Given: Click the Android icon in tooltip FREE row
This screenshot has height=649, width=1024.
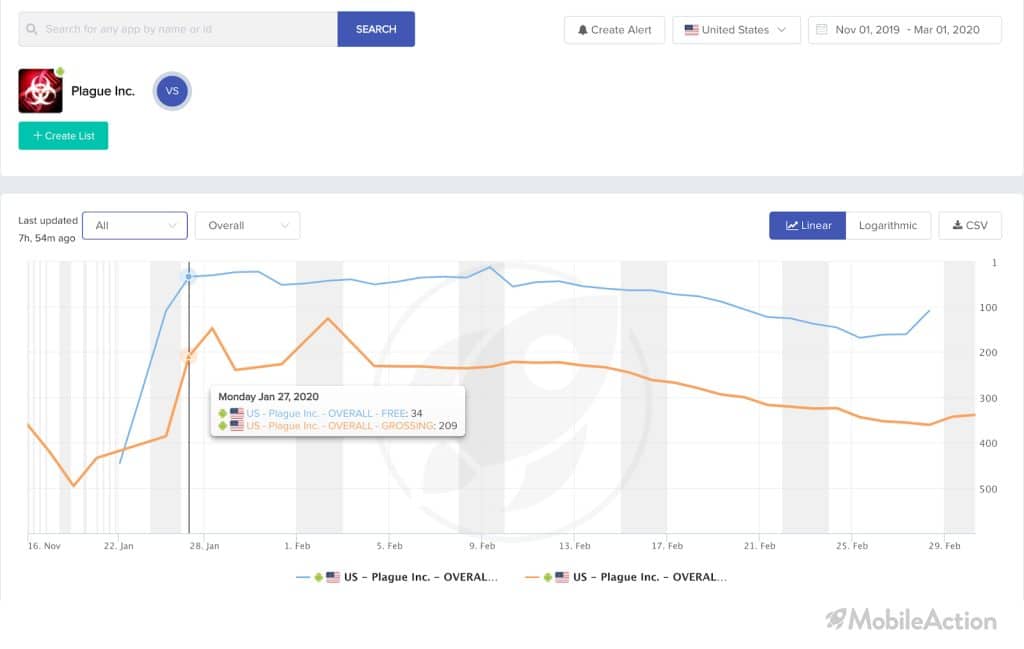Looking at the screenshot, I should click(223, 413).
